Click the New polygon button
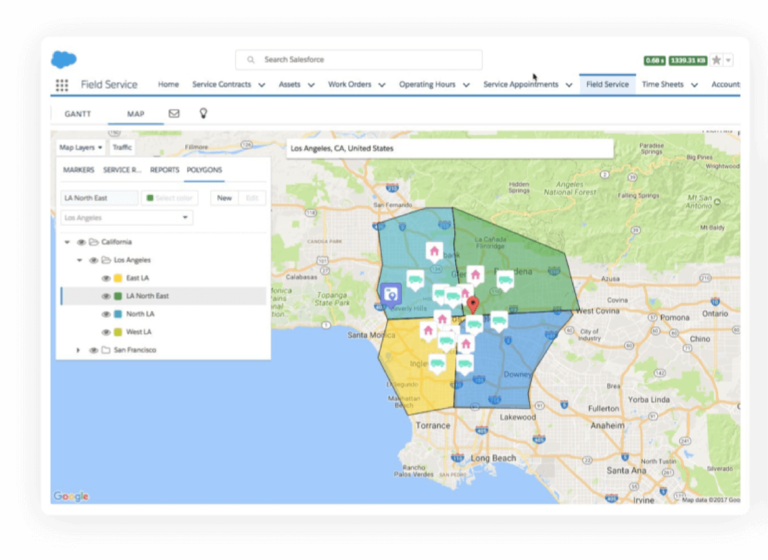 pyautogui.click(x=224, y=198)
